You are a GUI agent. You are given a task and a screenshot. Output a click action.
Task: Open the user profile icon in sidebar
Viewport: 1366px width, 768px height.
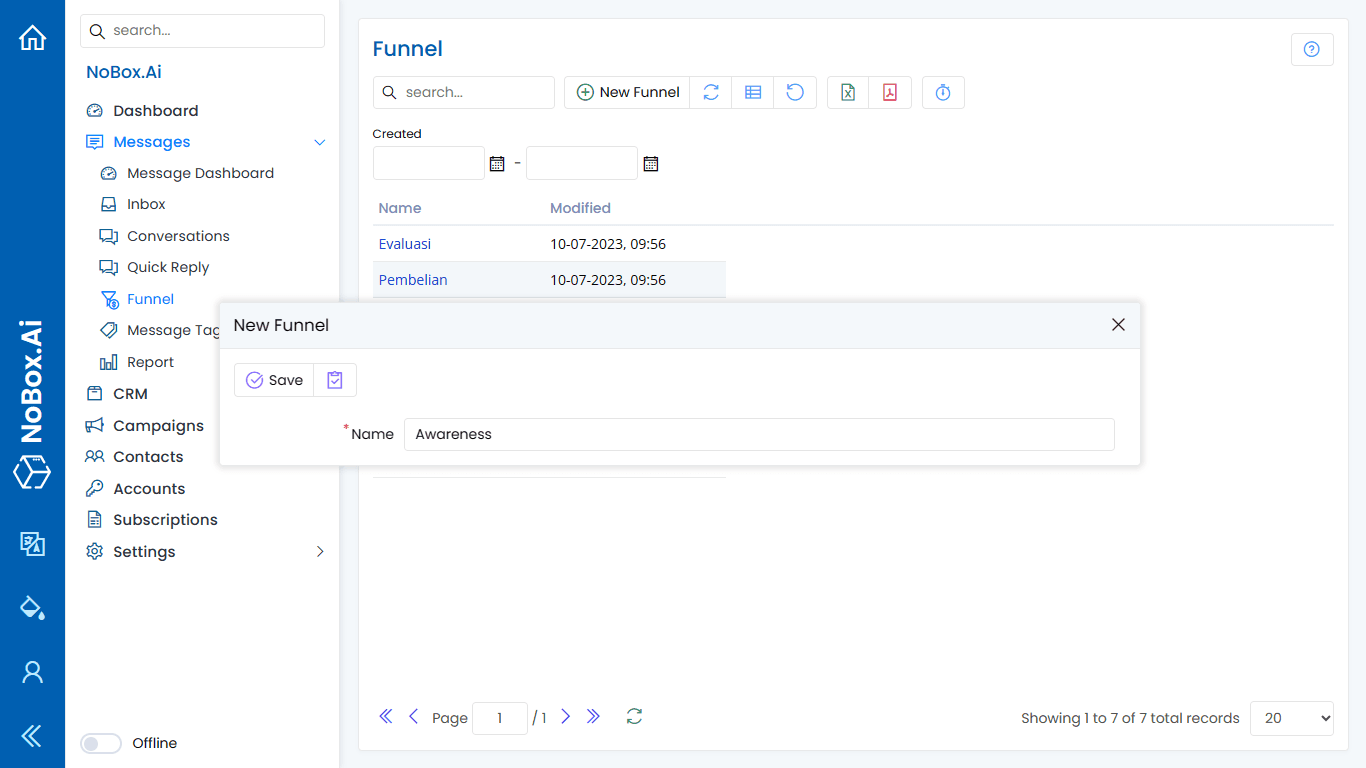point(32,672)
